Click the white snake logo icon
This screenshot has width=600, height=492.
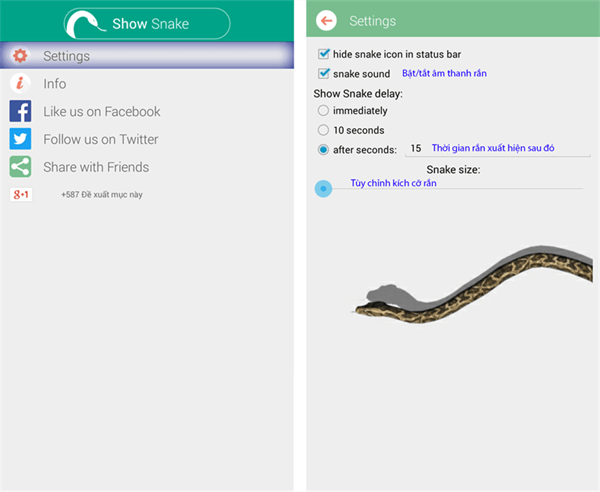click(85, 25)
